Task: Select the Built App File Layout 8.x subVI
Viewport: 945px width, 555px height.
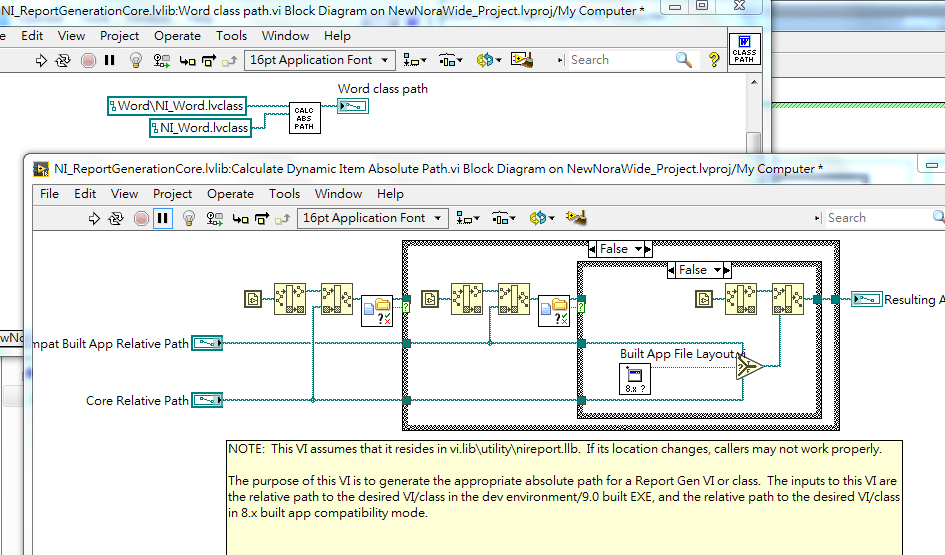Action: [635, 380]
